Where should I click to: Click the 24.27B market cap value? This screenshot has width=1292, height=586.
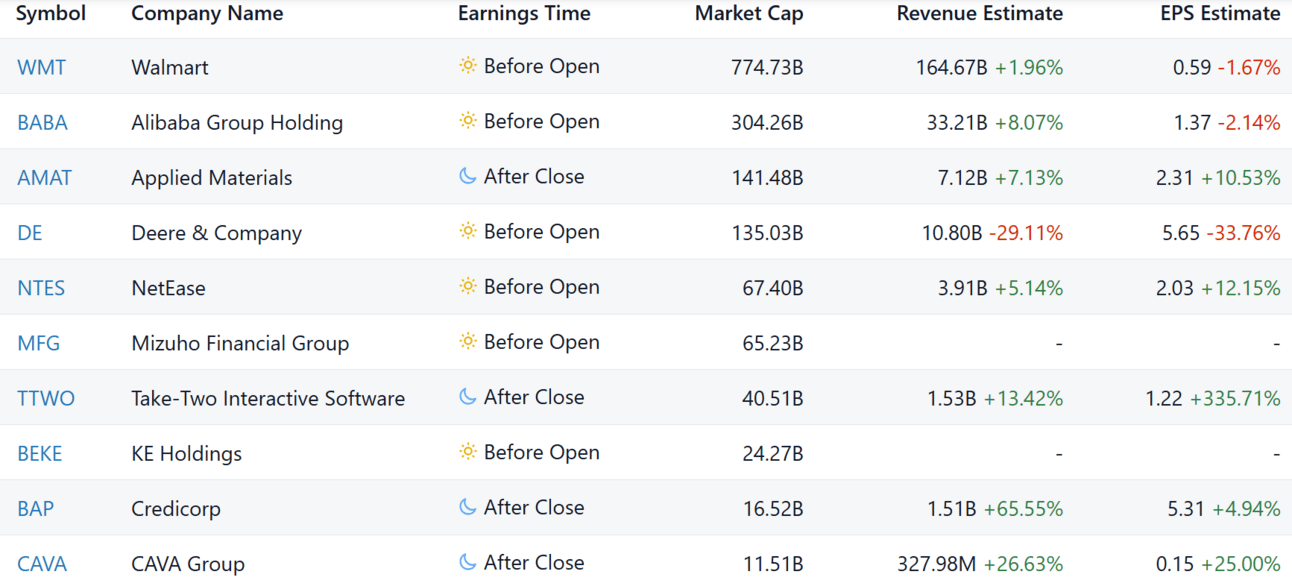click(x=772, y=453)
